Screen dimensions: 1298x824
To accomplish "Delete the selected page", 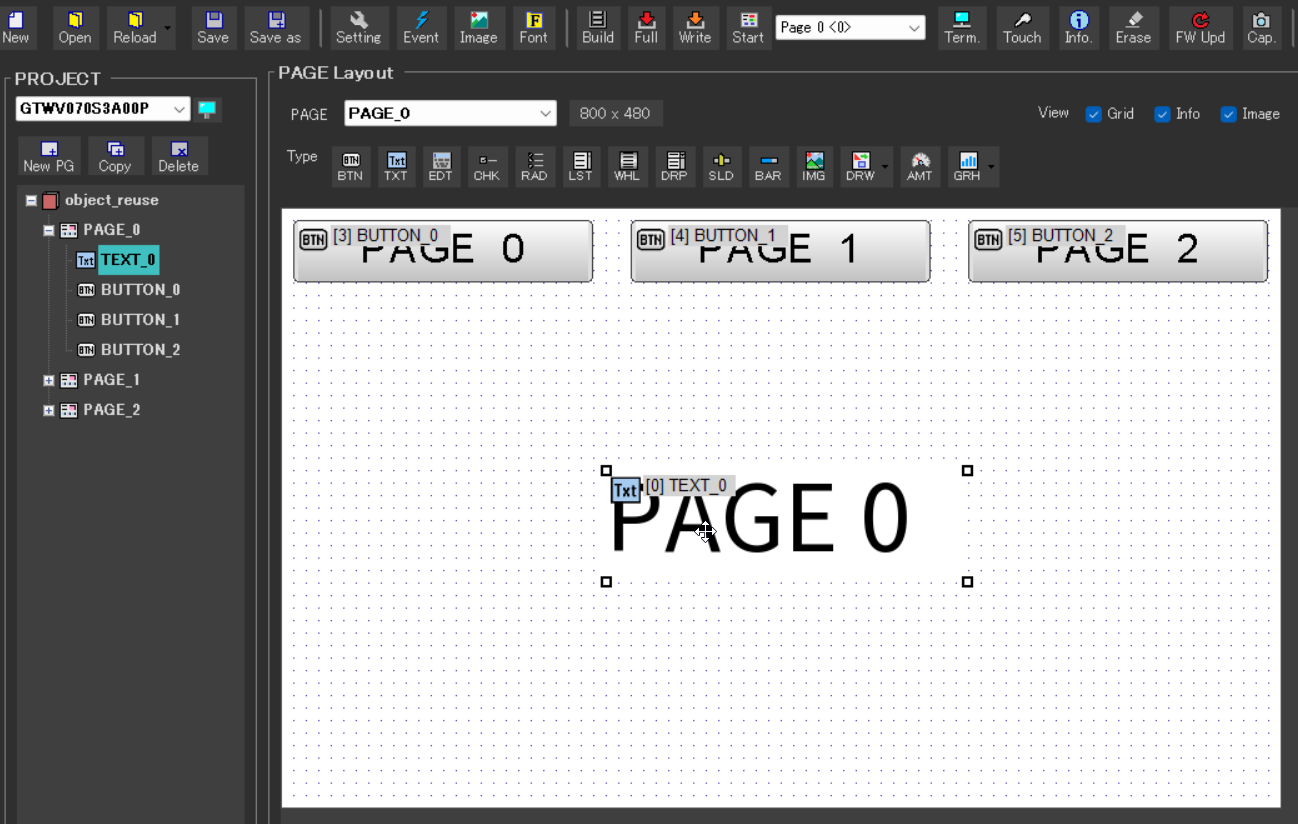I will (x=179, y=156).
